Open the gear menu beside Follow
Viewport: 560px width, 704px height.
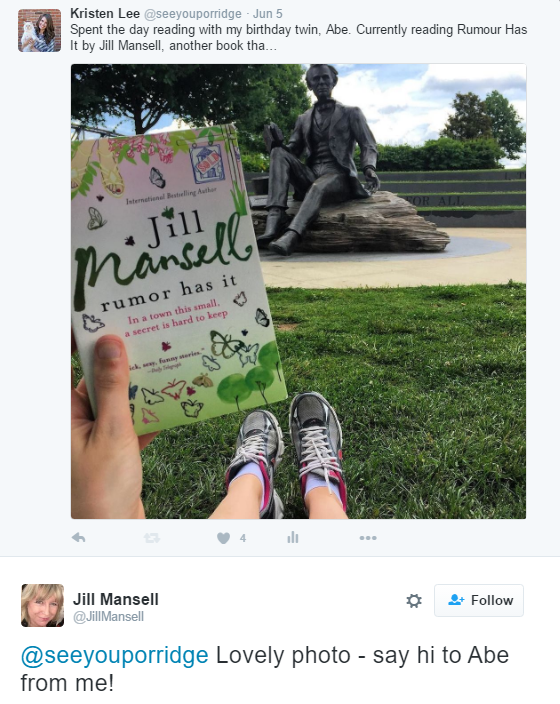pos(414,601)
